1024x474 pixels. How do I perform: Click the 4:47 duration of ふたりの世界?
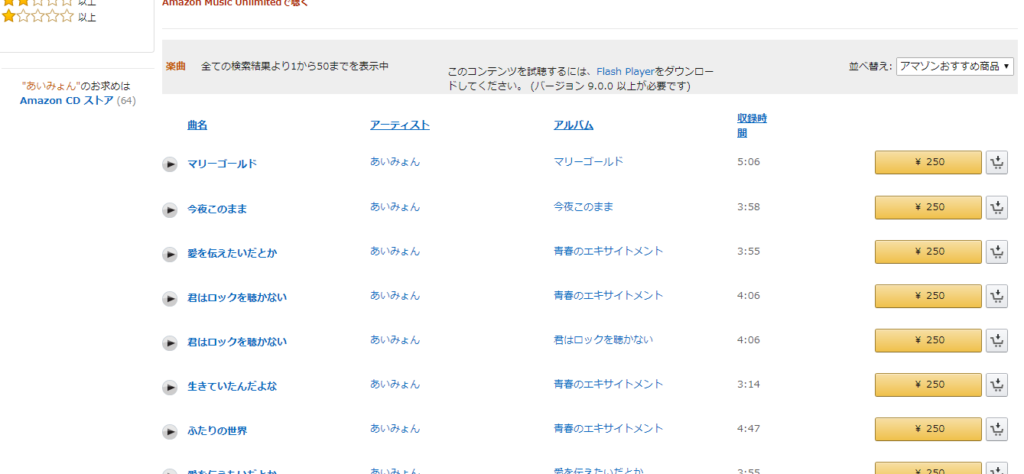(748, 429)
